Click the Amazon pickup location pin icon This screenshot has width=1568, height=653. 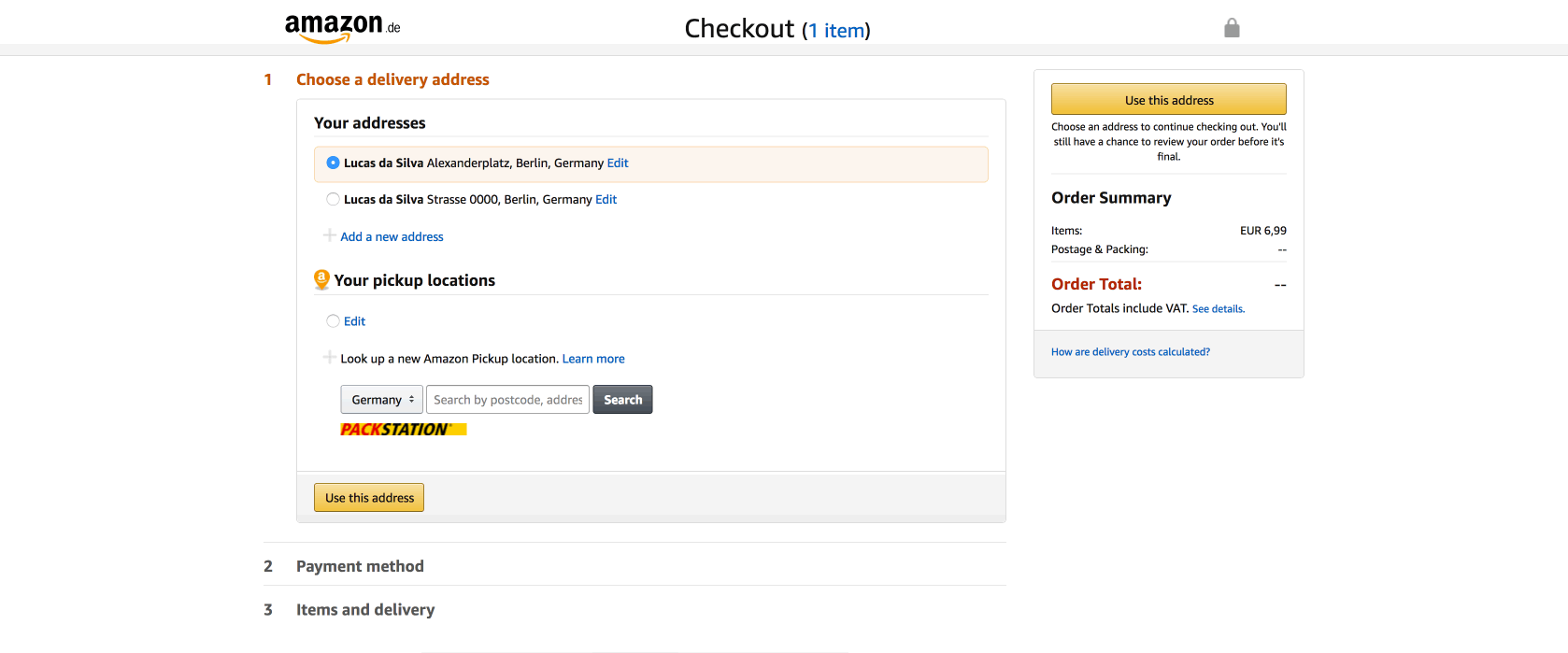[x=321, y=279]
